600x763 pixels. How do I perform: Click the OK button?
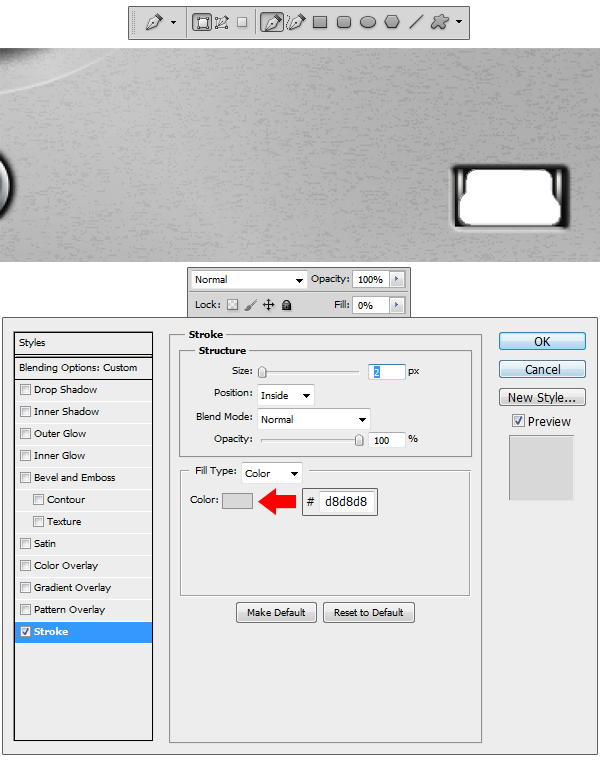(x=541, y=341)
